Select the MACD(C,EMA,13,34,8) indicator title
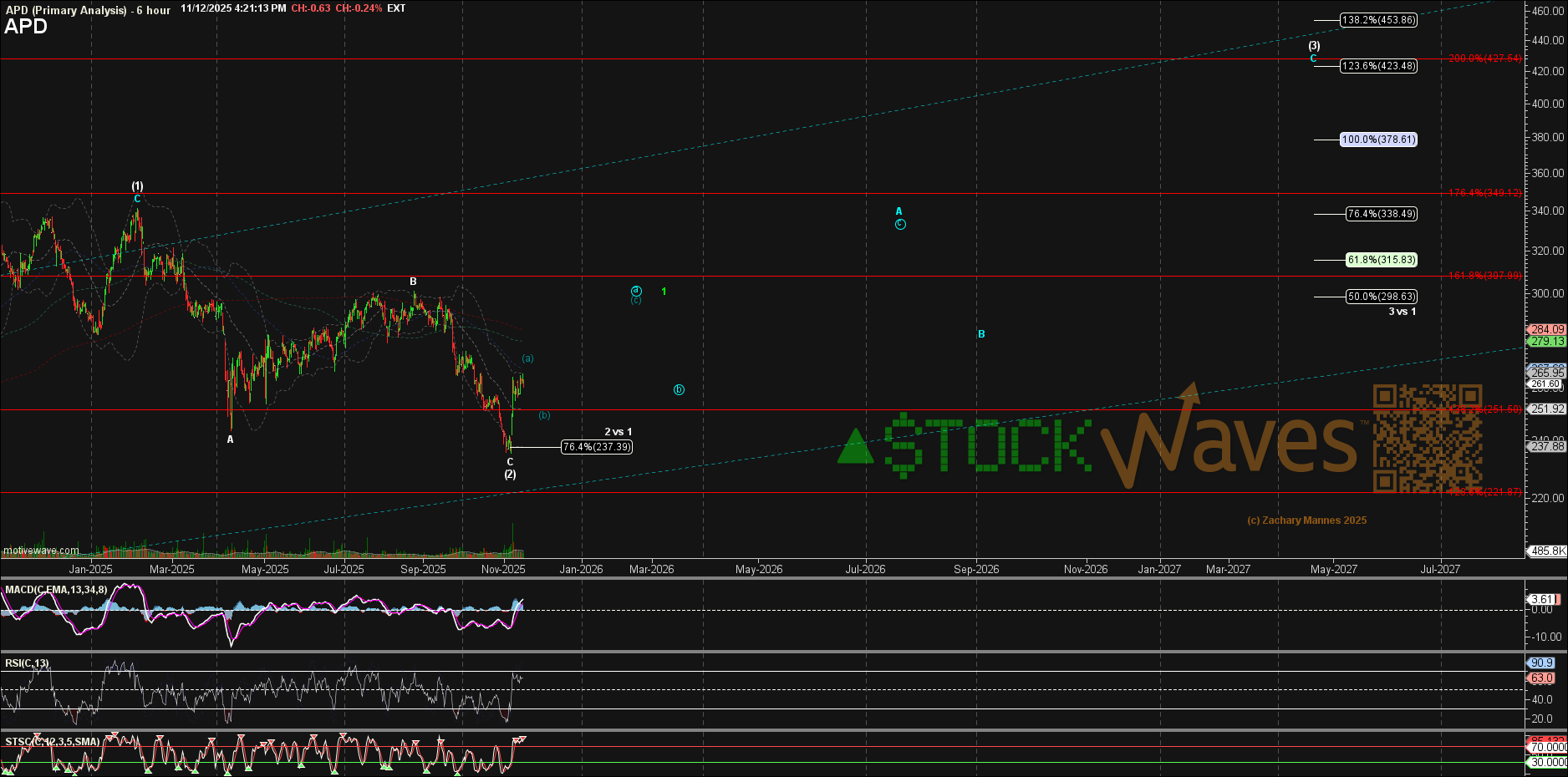 [x=56, y=590]
